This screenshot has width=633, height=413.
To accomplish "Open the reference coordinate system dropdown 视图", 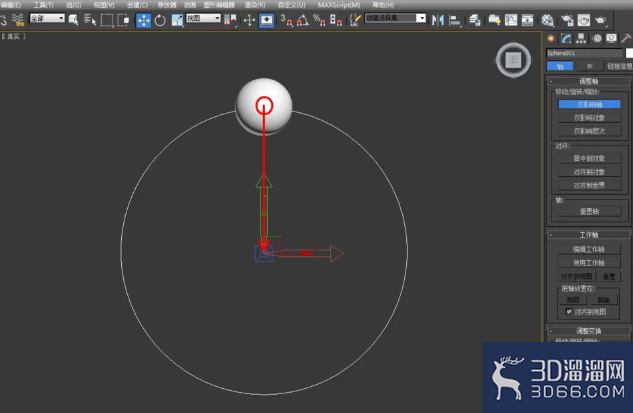I will point(203,18).
